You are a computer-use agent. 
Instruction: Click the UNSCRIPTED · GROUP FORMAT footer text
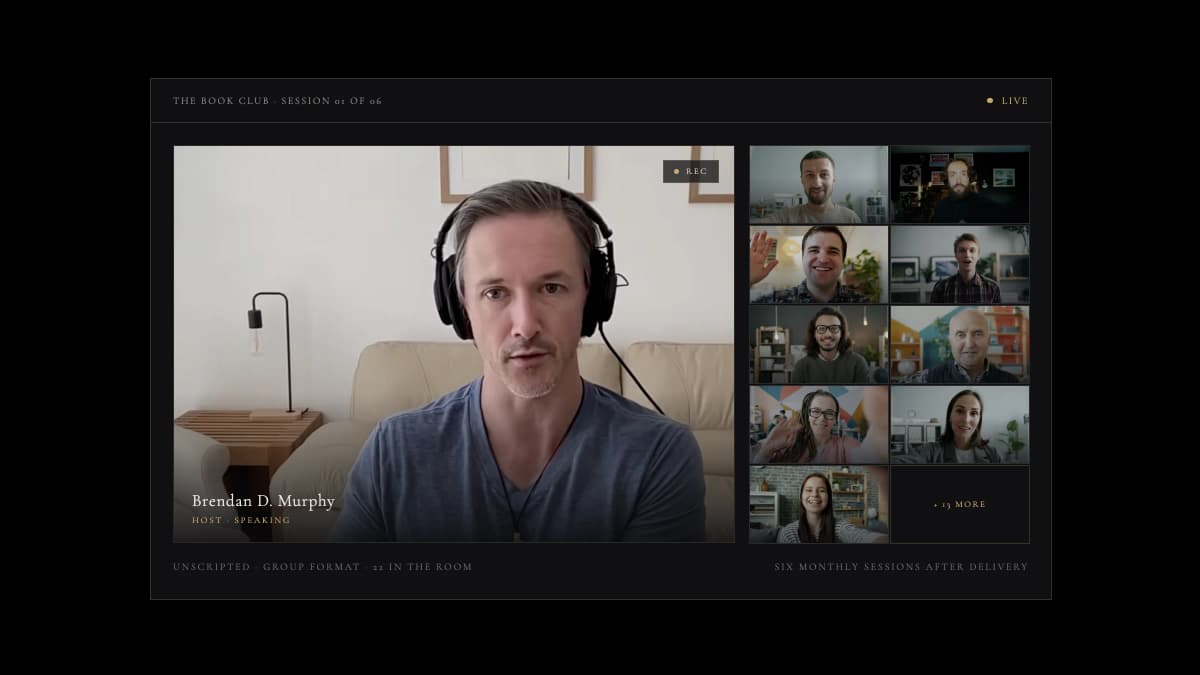pos(322,567)
